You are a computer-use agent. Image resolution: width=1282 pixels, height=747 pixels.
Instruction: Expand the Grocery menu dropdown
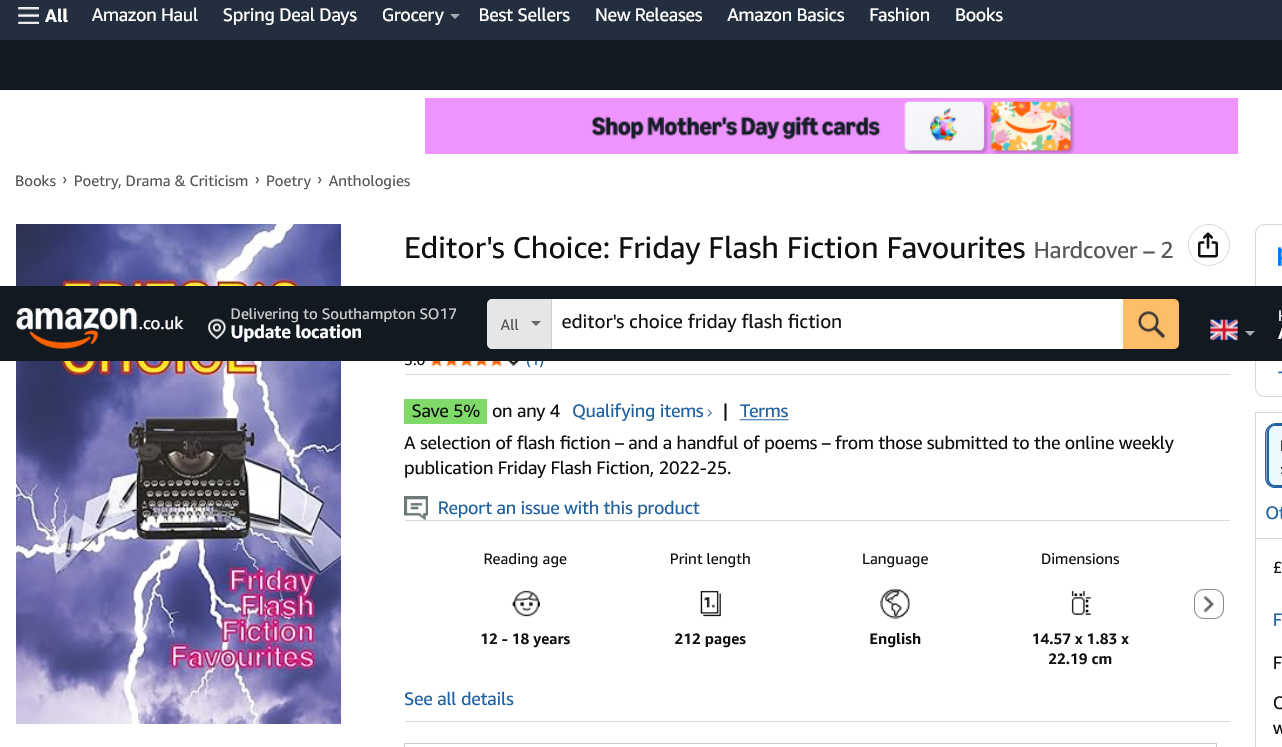[x=420, y=15]
